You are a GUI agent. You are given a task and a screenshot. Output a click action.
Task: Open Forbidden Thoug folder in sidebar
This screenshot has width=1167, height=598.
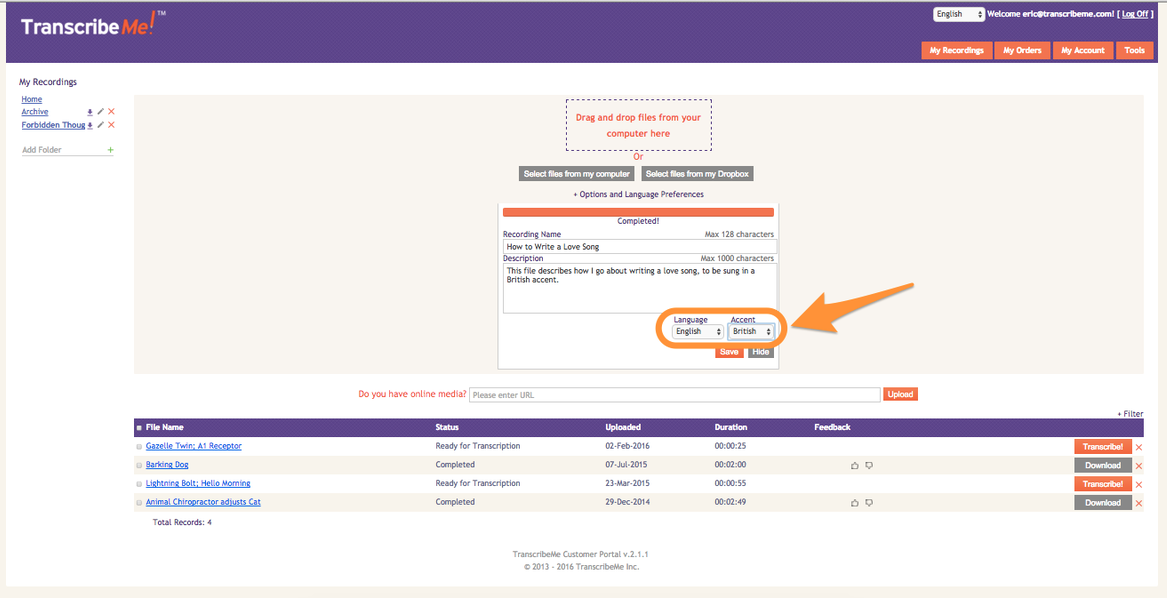pos(53,125)
